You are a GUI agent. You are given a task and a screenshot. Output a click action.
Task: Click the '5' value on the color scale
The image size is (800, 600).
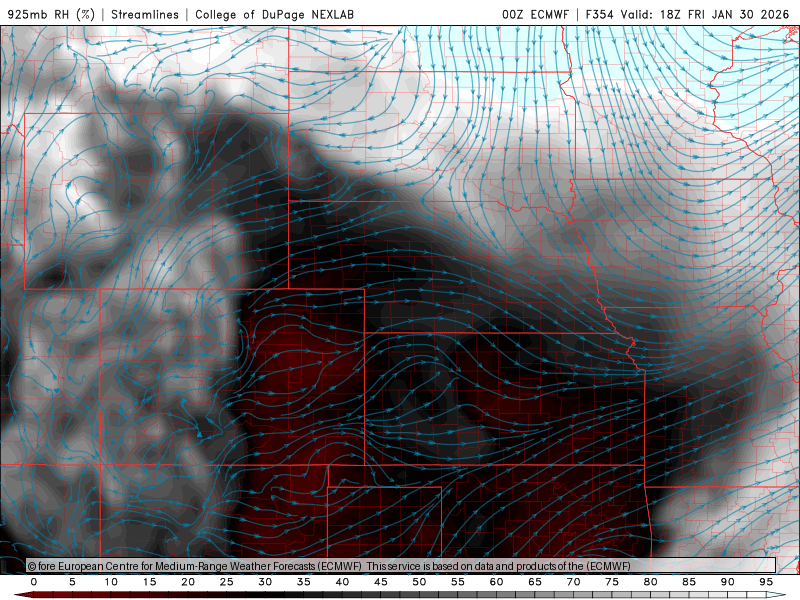72,582
